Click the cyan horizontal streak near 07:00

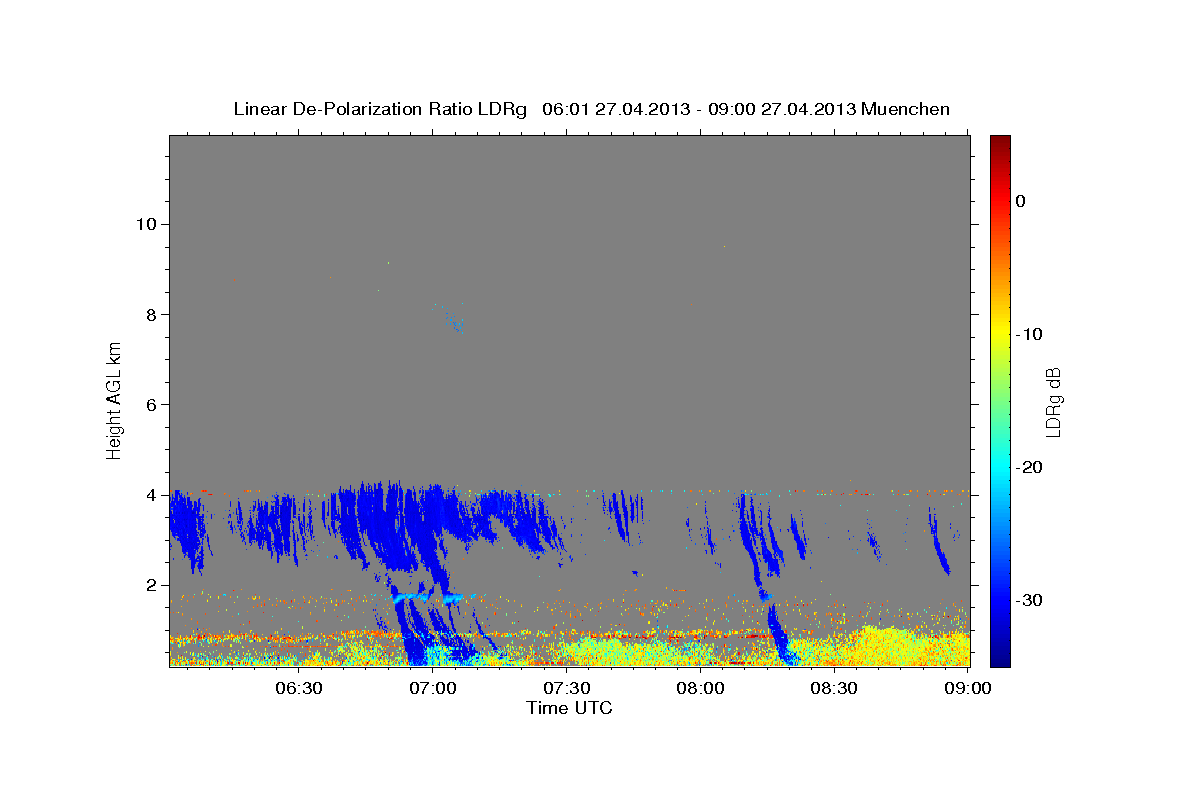(x=428, y=597)
